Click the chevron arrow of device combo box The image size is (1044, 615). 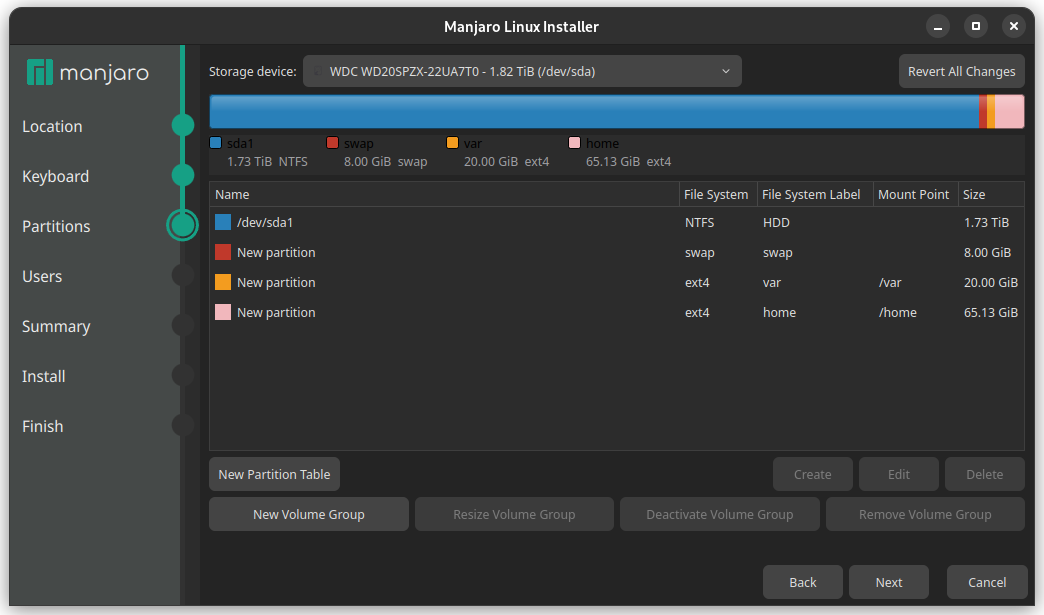click(726, 71)
